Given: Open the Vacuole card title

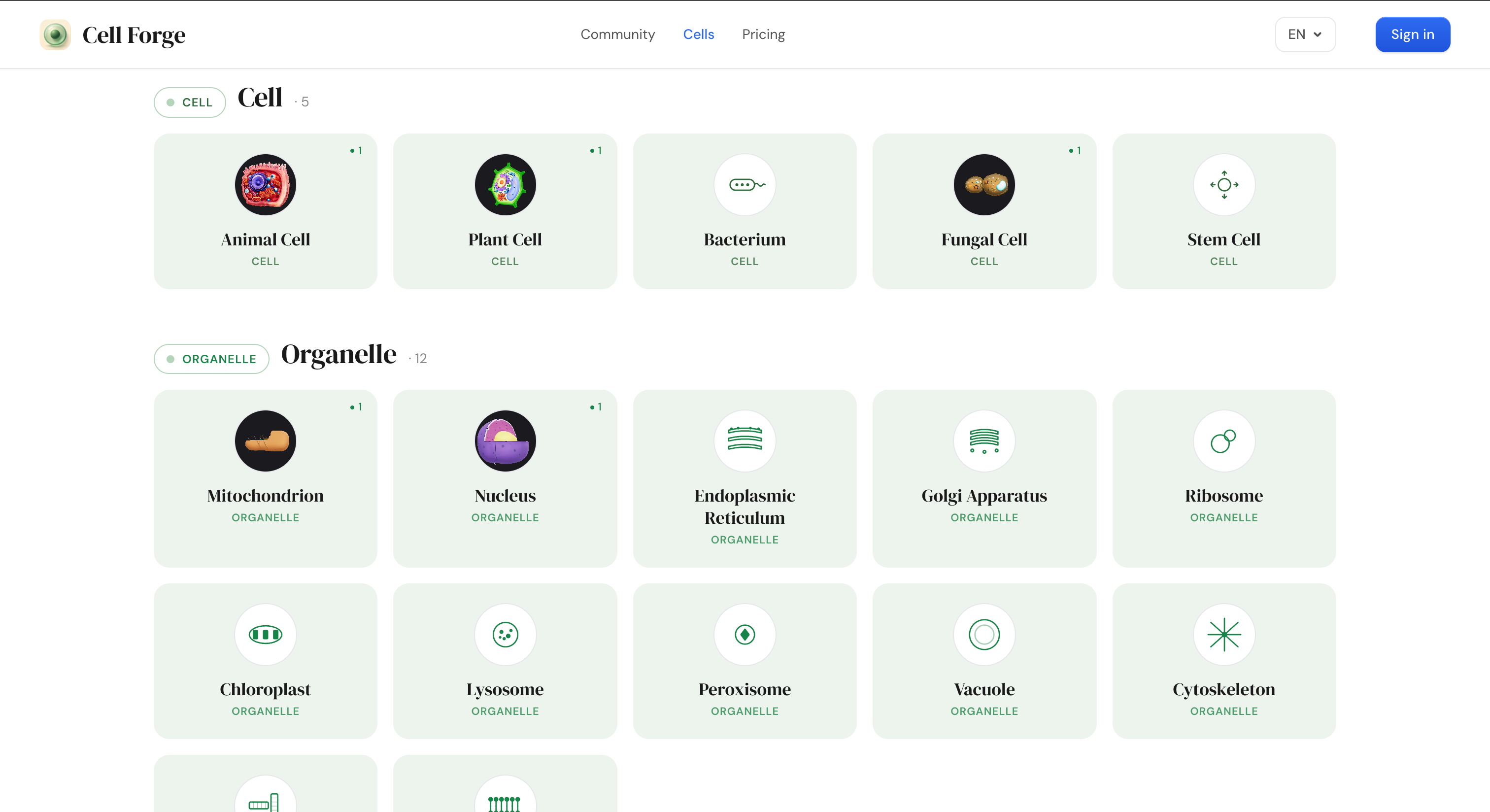Looking at the screenshot, I should point(984,689).
